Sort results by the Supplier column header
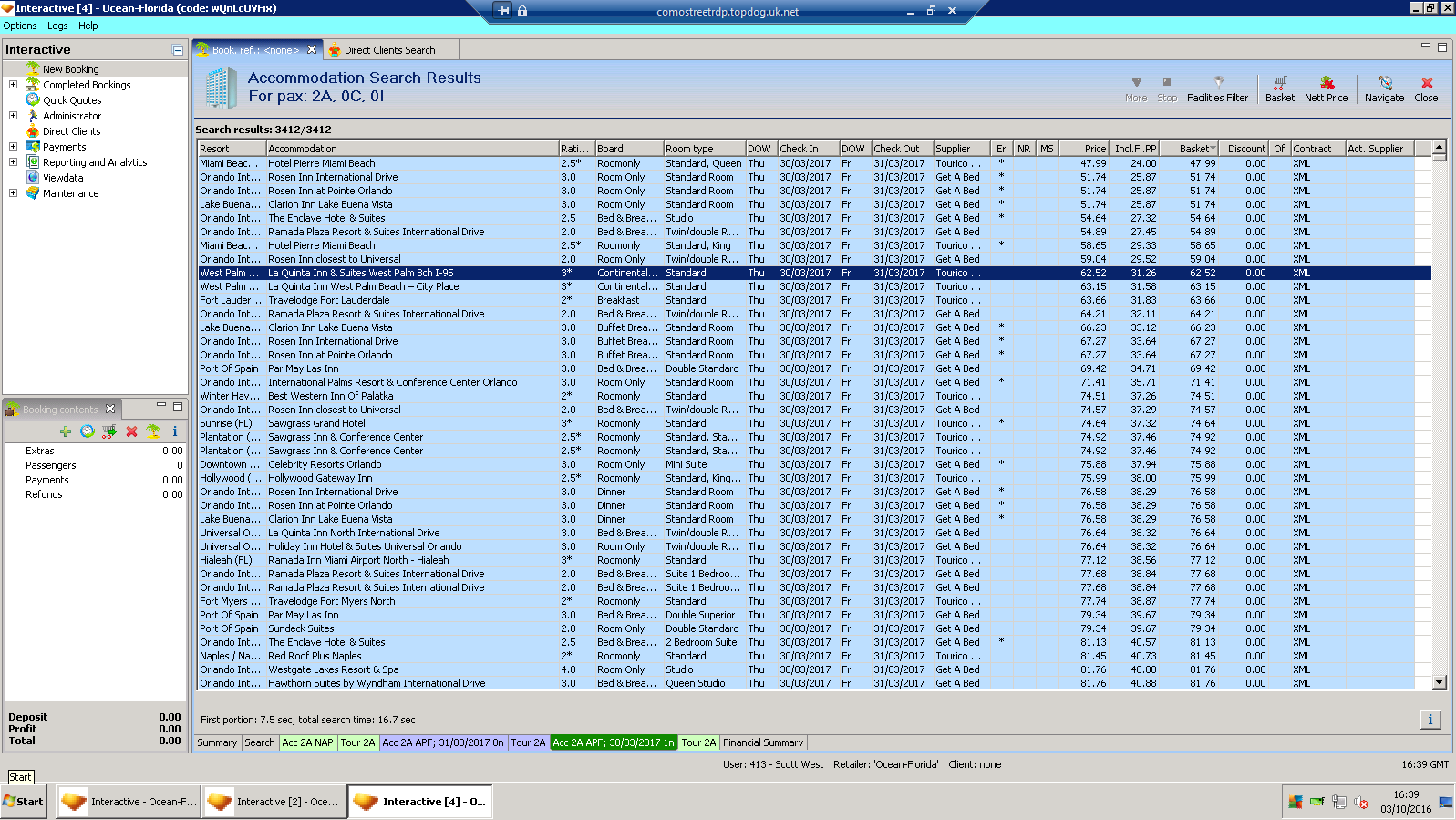 click(963, 149)
